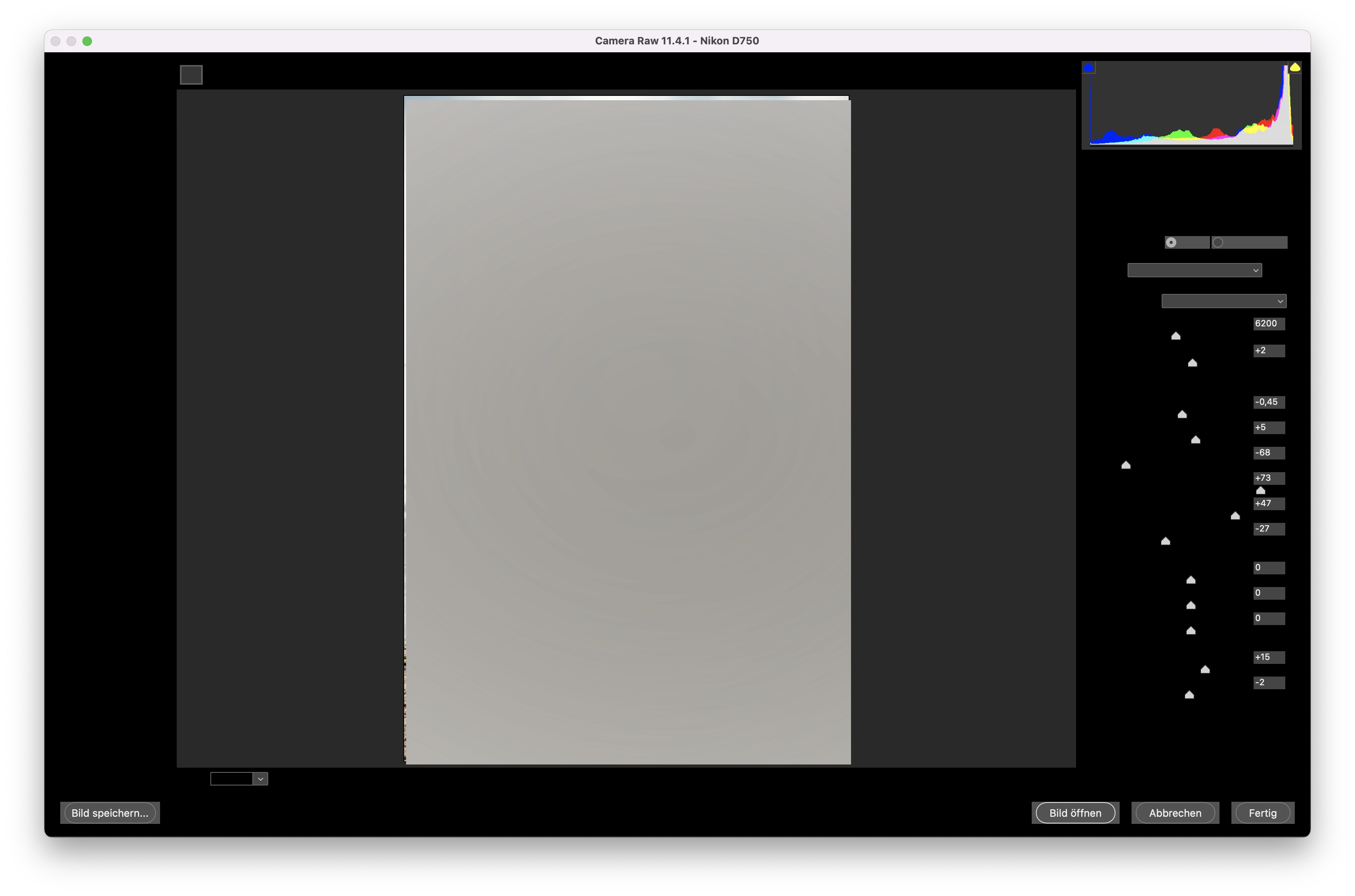Click the green full-screen window button

88,41
